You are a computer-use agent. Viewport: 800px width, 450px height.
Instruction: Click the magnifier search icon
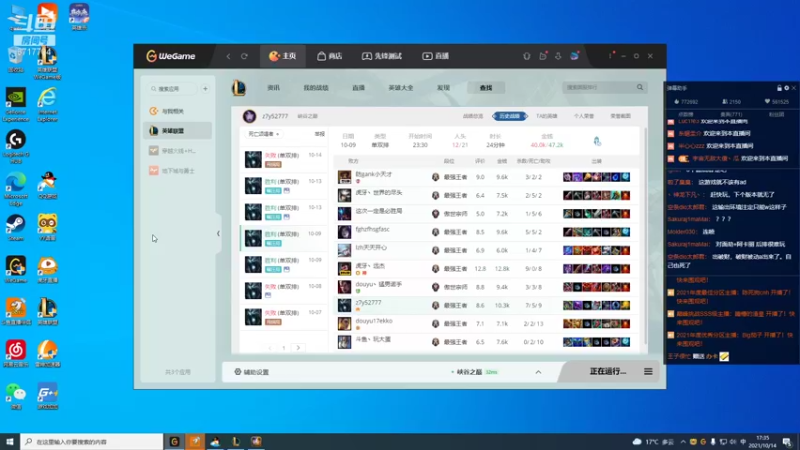point(640,88)
